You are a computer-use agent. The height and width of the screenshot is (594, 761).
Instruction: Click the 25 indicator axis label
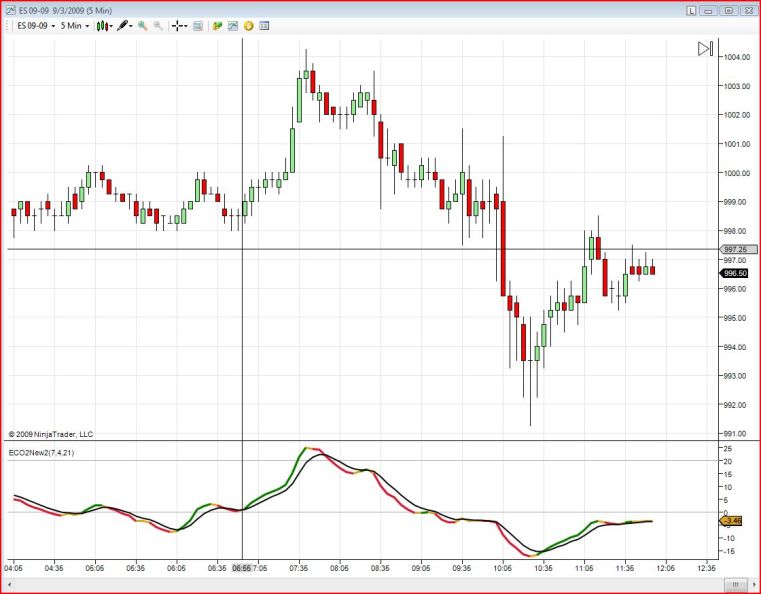point(728,448)
